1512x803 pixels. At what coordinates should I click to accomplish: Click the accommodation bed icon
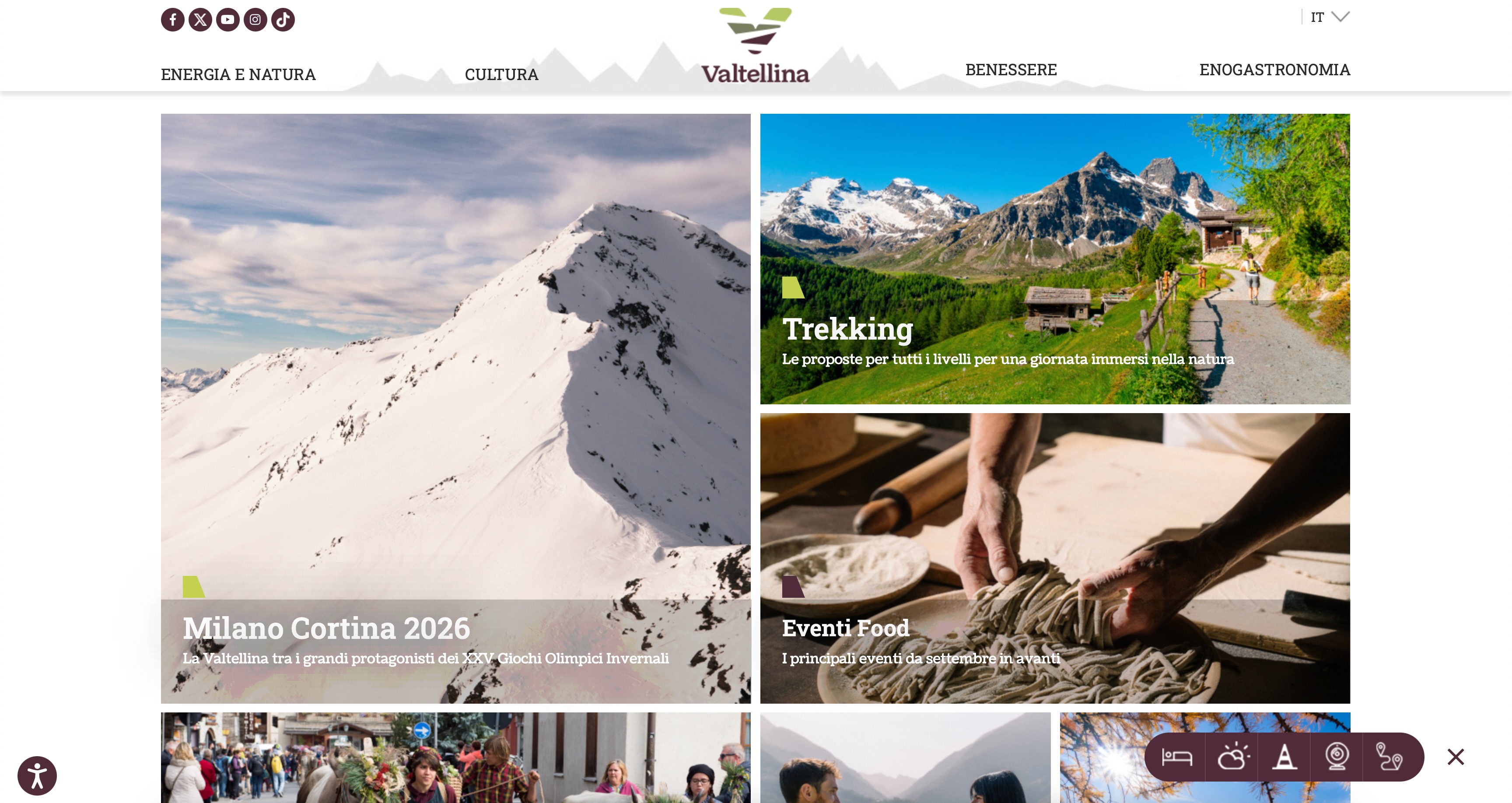coord(1177,757)
